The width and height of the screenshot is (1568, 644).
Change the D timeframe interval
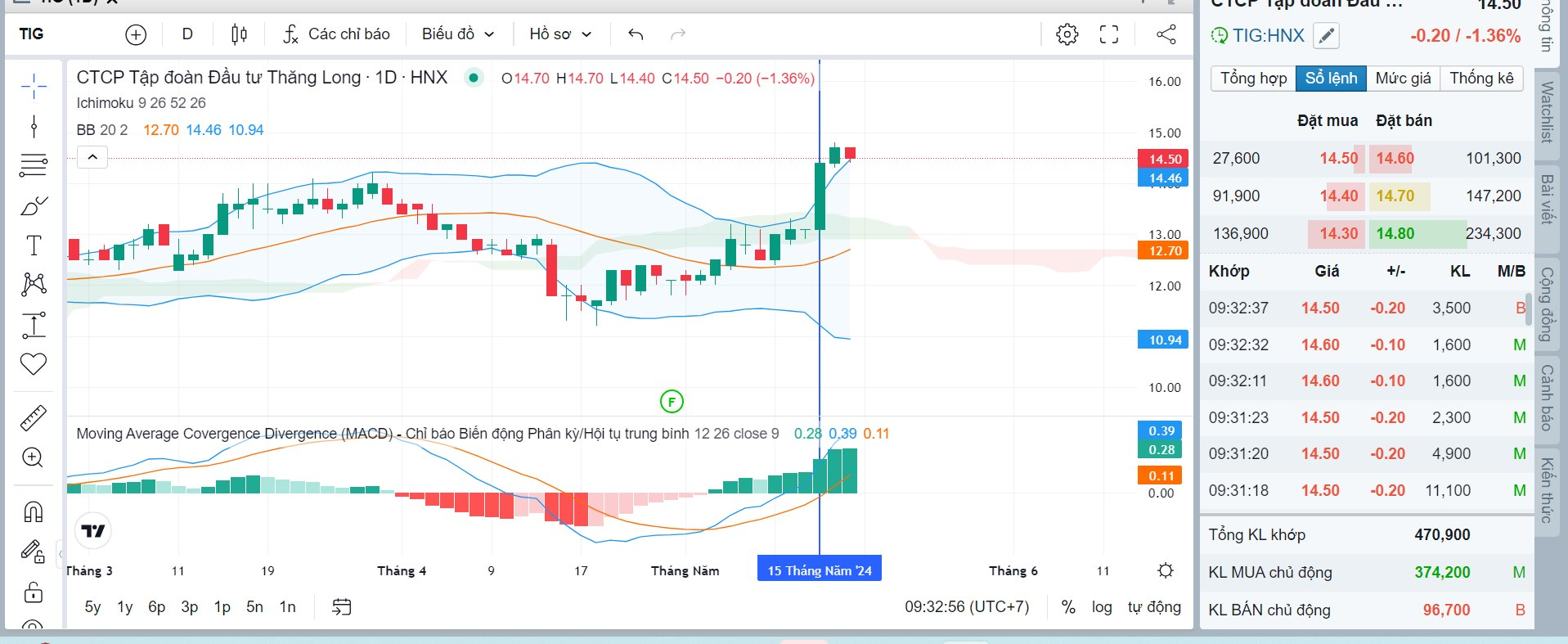click(187, 34)
